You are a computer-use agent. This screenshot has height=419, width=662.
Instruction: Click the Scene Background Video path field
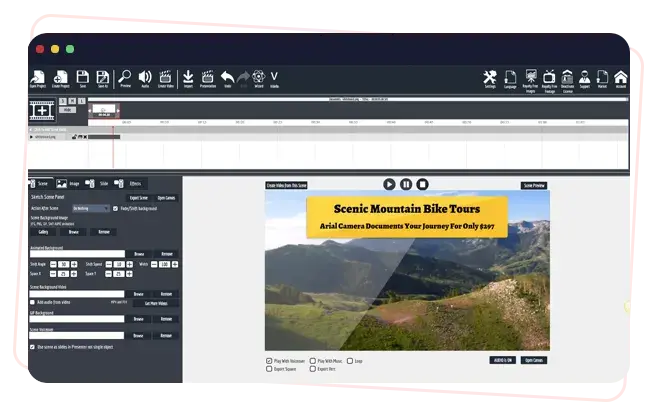click(x=77, y=294)
